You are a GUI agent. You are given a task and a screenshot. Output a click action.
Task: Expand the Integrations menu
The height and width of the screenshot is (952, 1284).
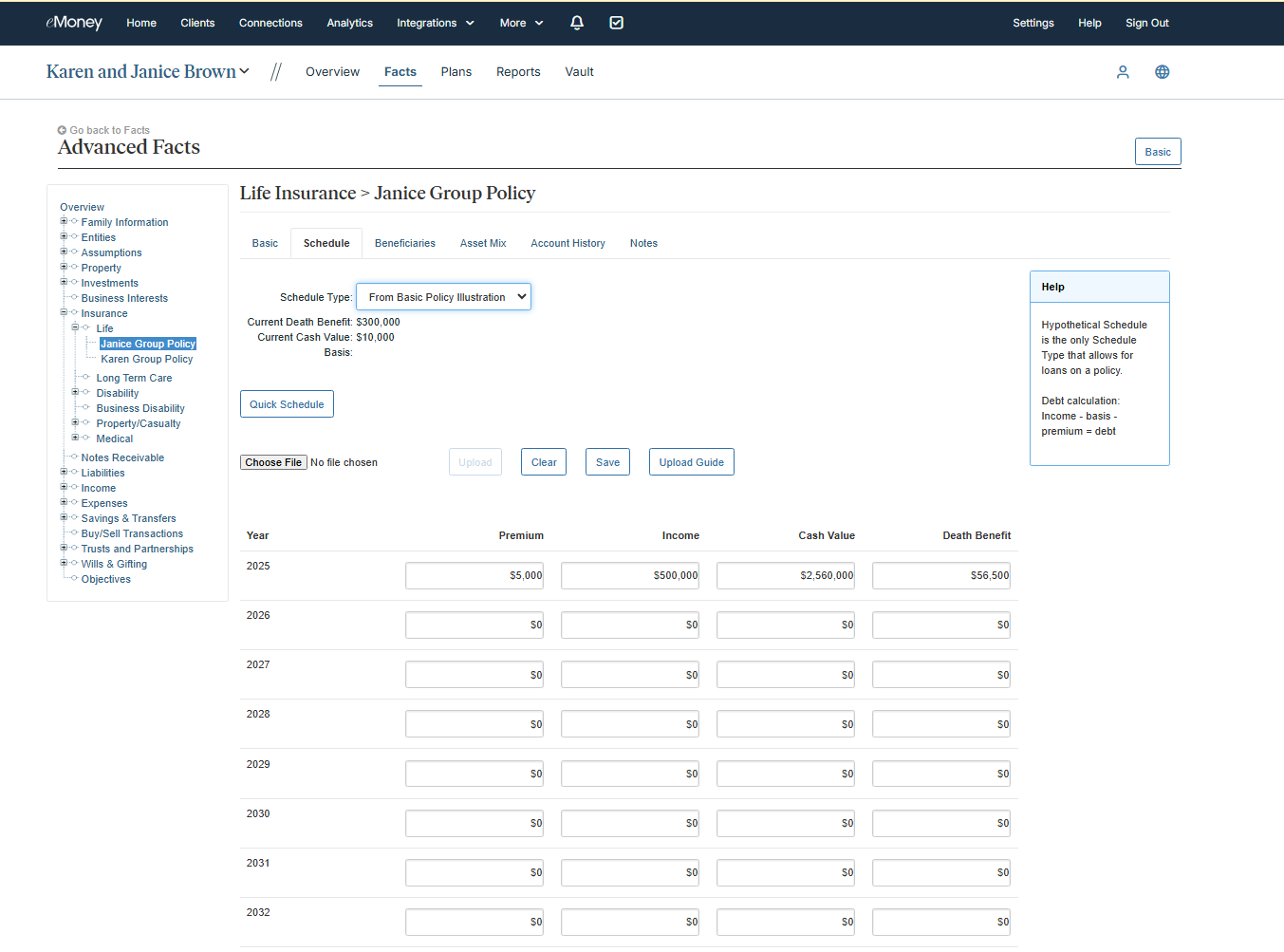(x=435, y=23)
